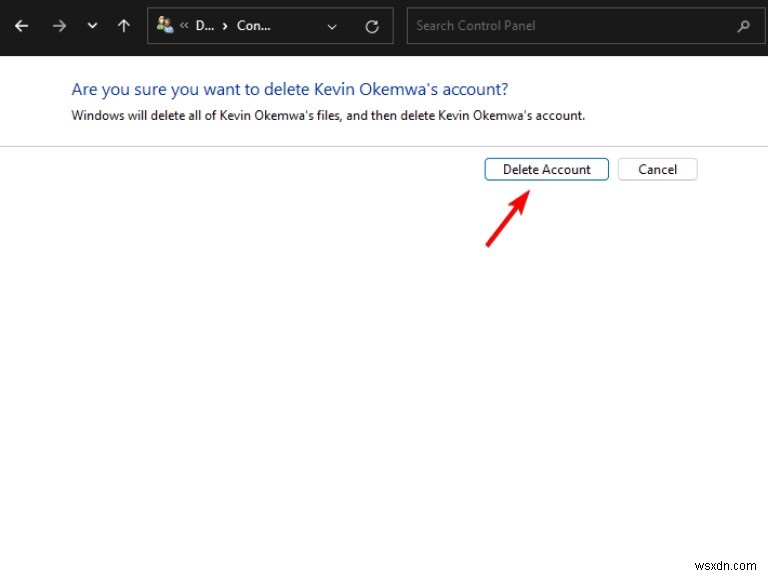Expand the double-chevron breadcrumb overflow
The image size is (768, 576).
point(185,26)
